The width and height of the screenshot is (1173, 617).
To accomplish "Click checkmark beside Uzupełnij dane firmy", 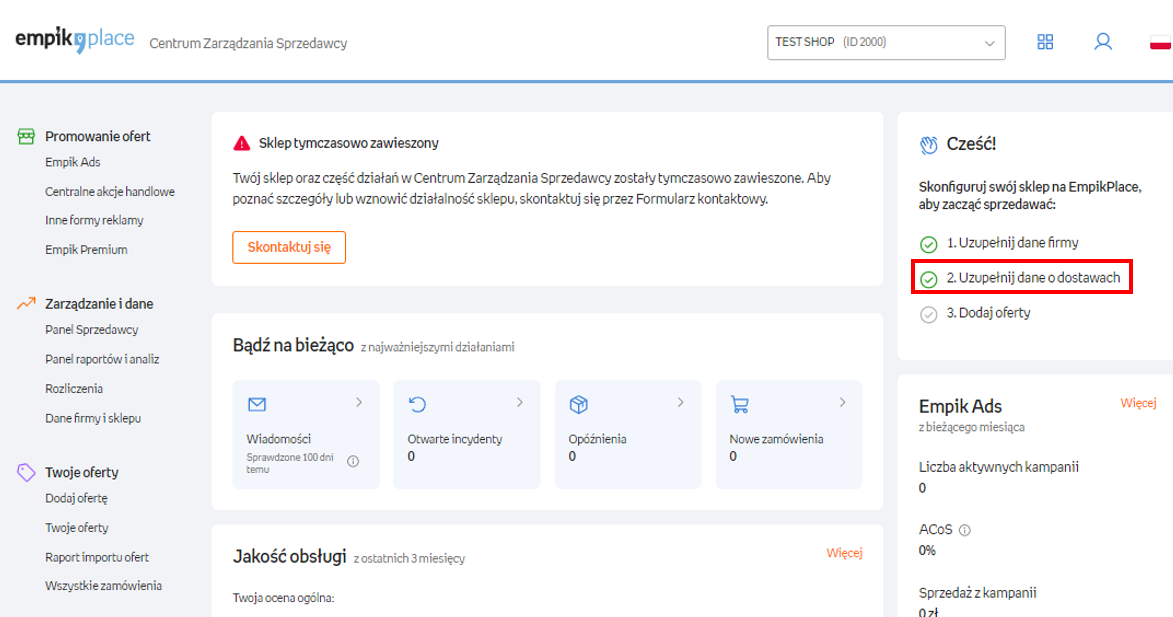I will coord(928,243).
